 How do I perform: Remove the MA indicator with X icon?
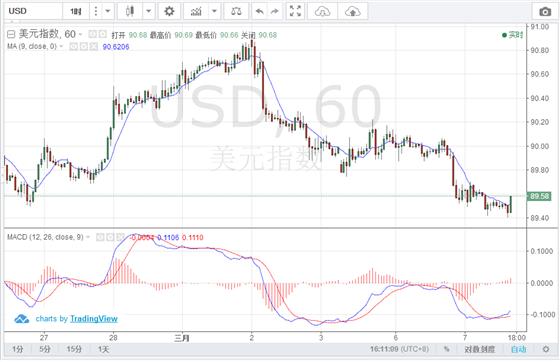point(94,46)
